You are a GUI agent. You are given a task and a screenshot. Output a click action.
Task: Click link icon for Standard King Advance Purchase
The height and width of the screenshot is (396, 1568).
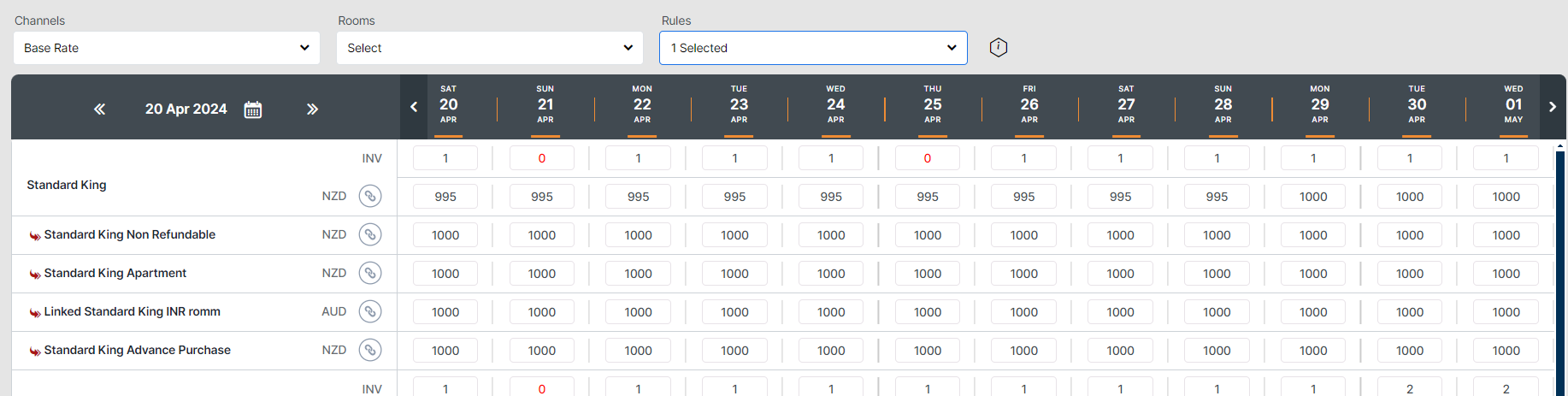click(x=370, y=350)
